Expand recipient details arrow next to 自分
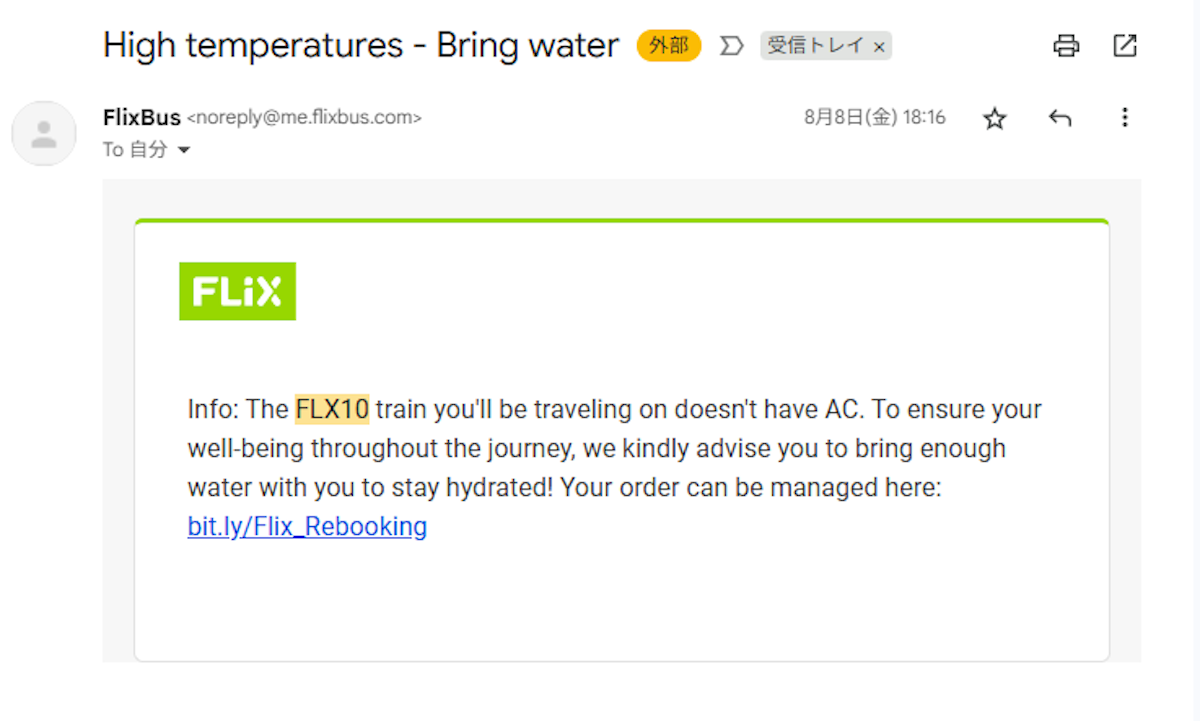The image size is (1200, 721). point(183,150)
